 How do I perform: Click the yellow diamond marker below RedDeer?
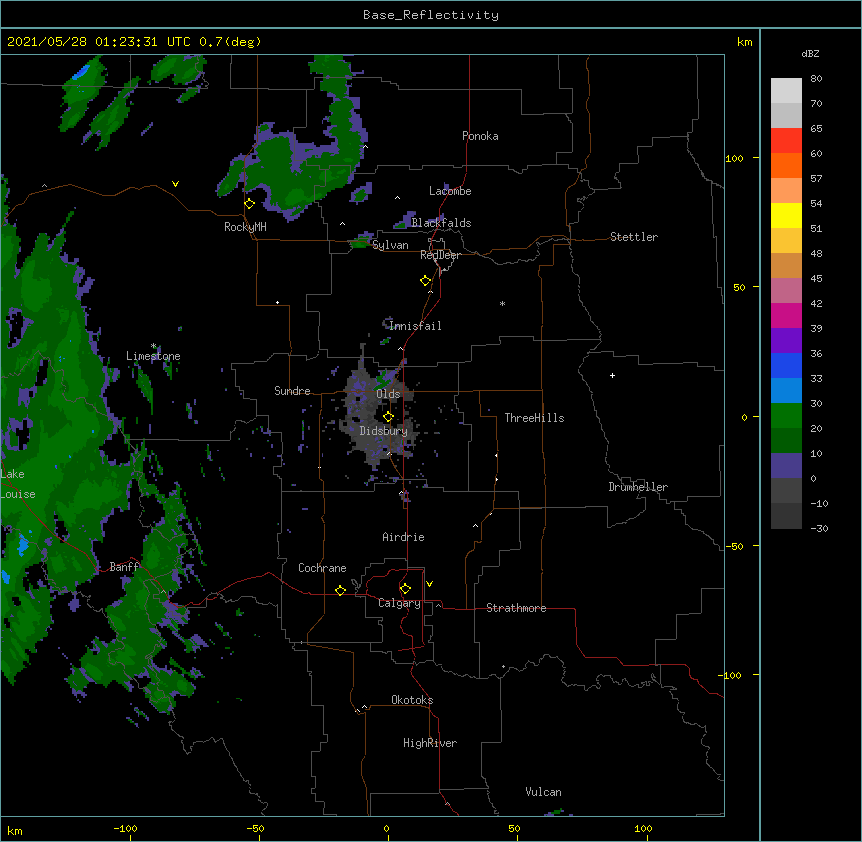click(426, 281)
